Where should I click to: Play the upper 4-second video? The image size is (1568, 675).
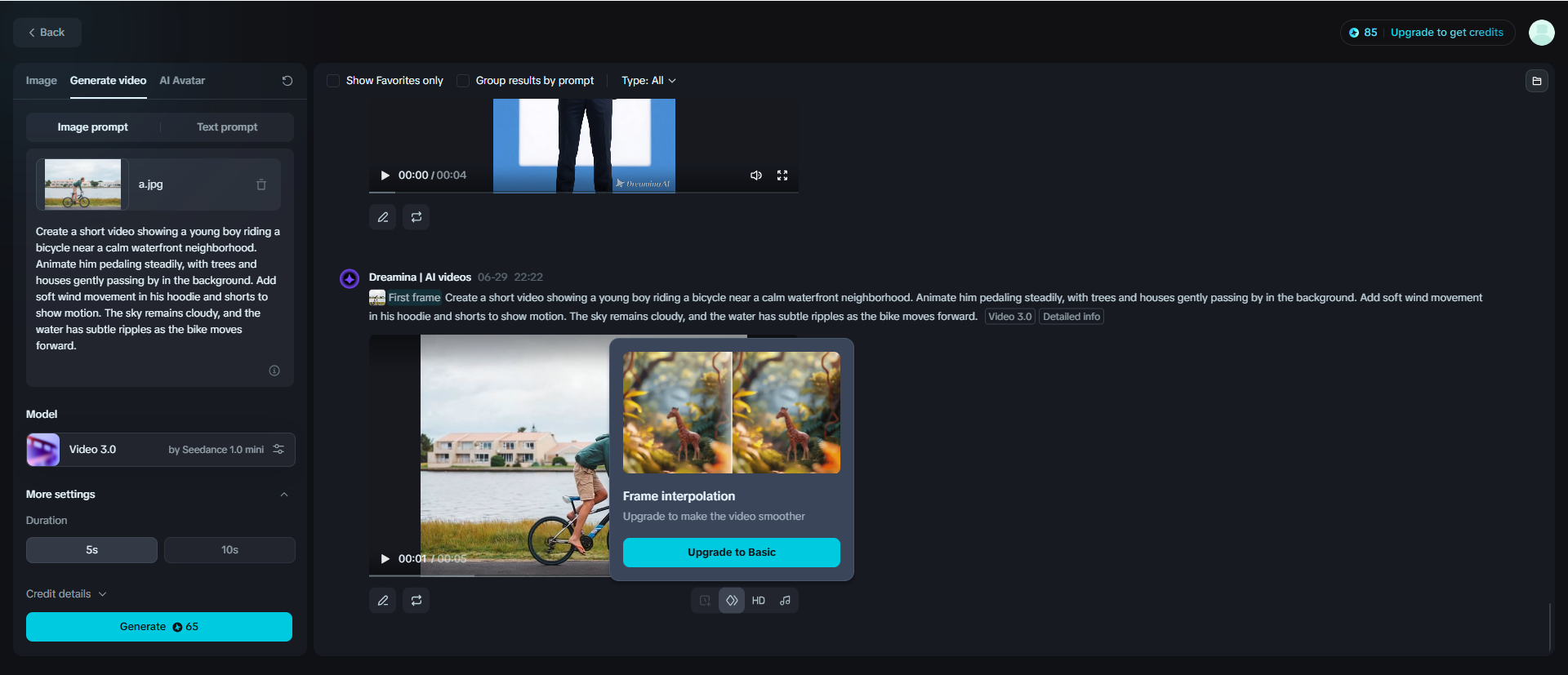coord(385,175)
